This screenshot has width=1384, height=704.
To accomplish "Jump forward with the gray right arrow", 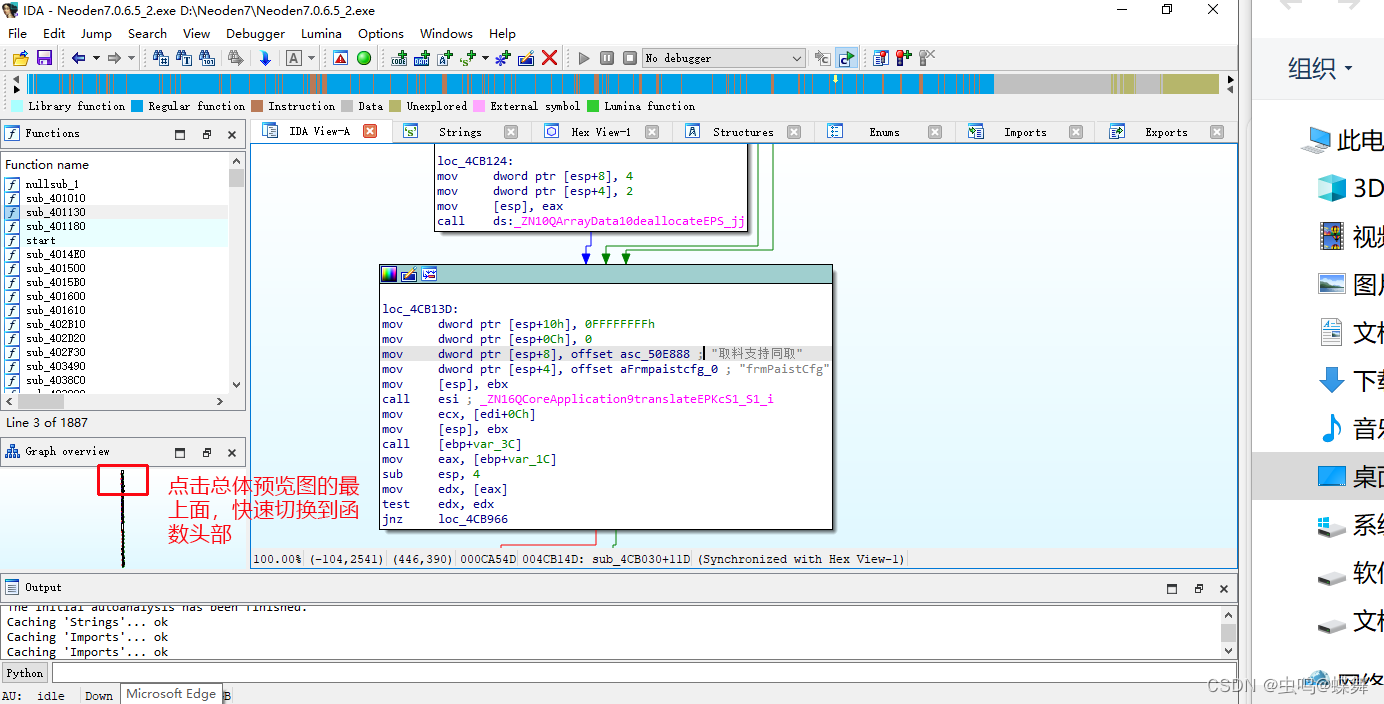I will (x=114, y=58).
